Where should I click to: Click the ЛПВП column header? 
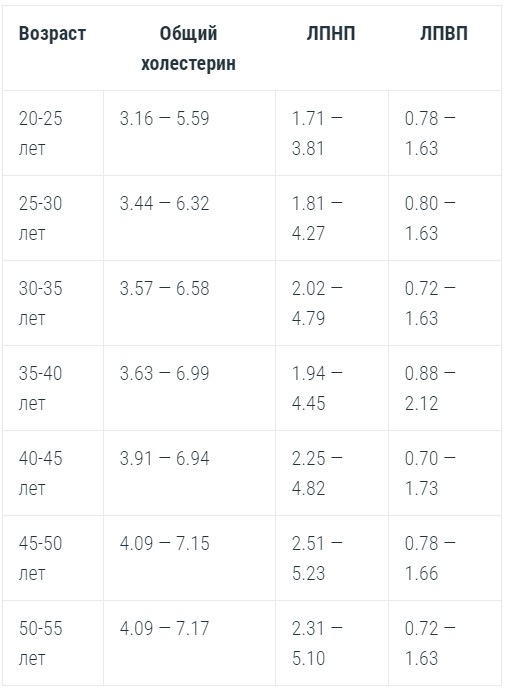point(444,33)
